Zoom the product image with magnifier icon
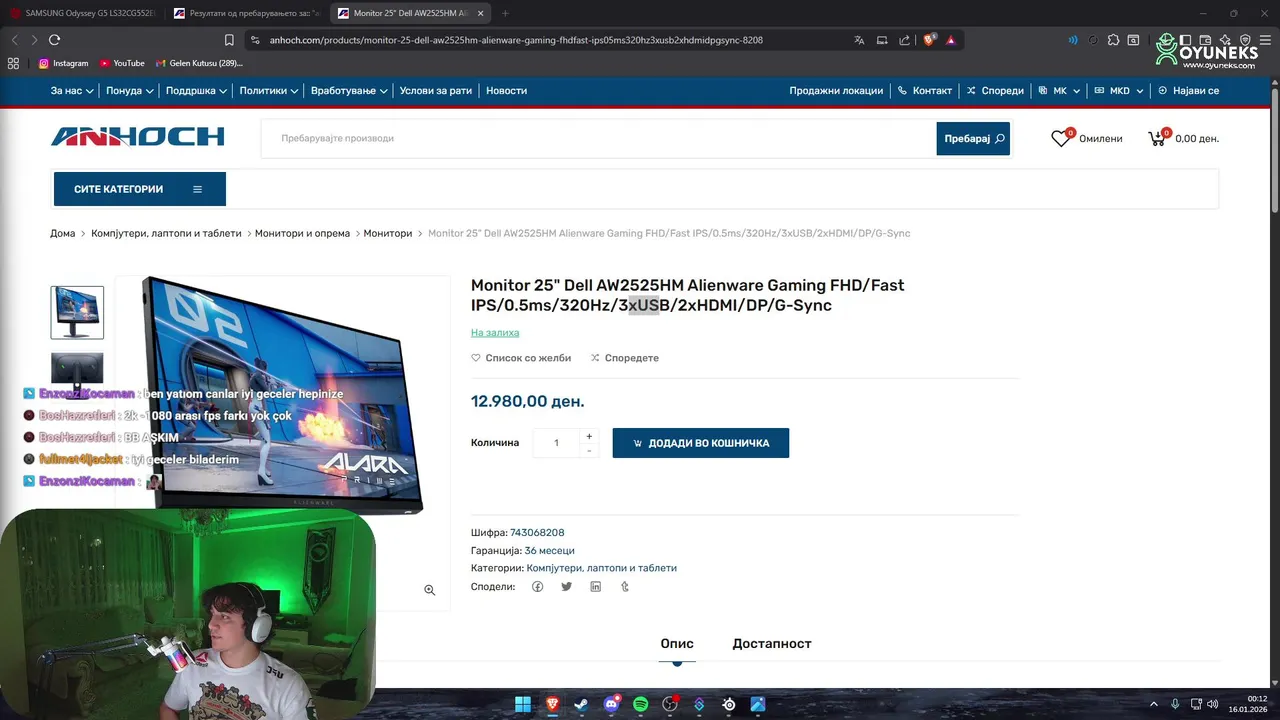This screenshot has width=1280, height=720. [x=430, y=590]
